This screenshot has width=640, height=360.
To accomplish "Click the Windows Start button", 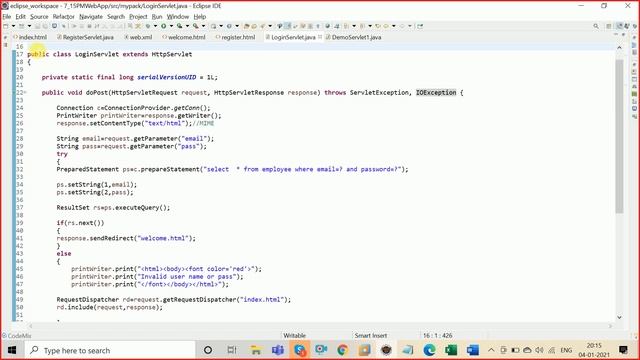I will tap(12, 350).
